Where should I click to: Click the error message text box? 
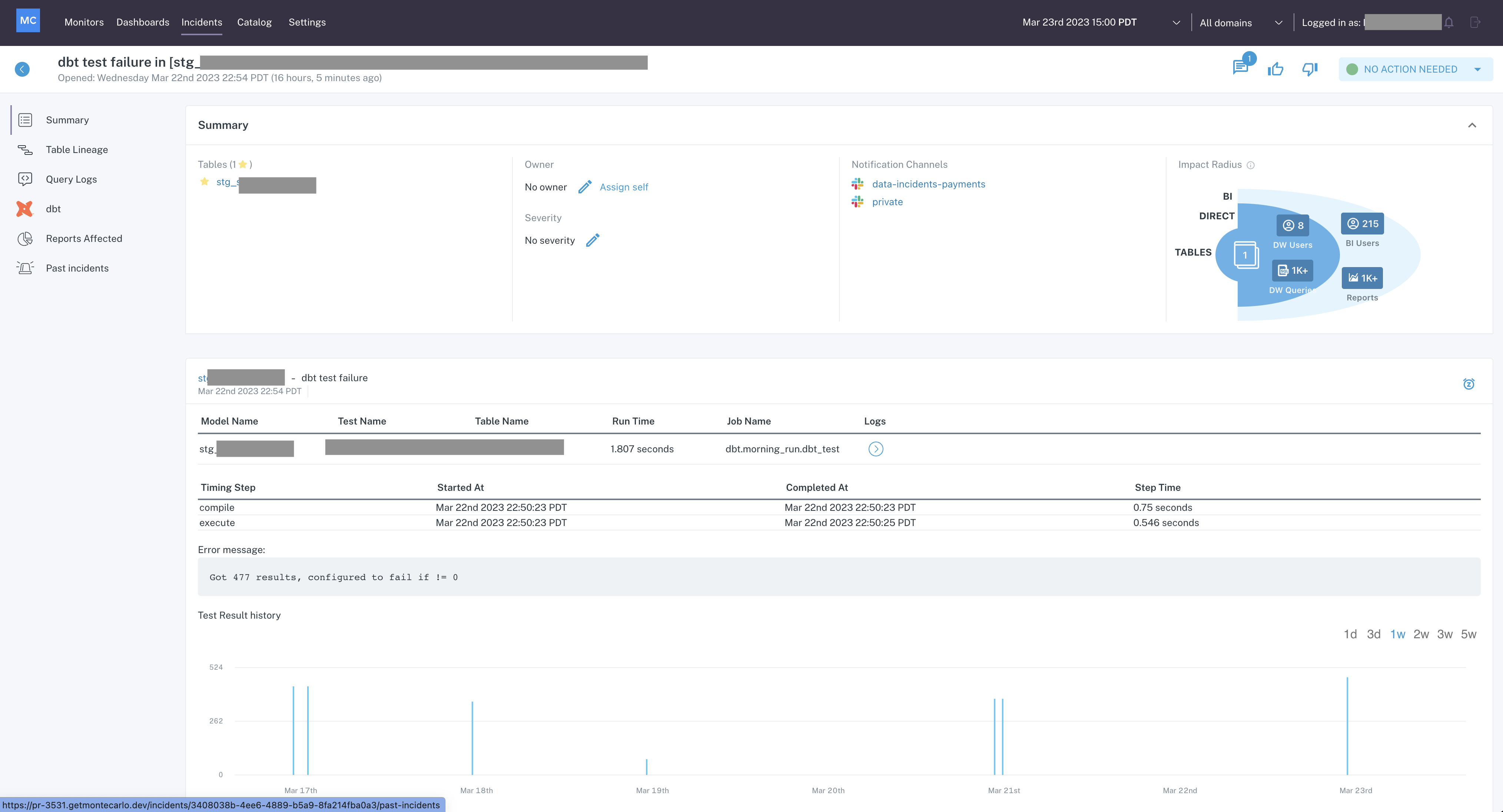pos(839,577)
